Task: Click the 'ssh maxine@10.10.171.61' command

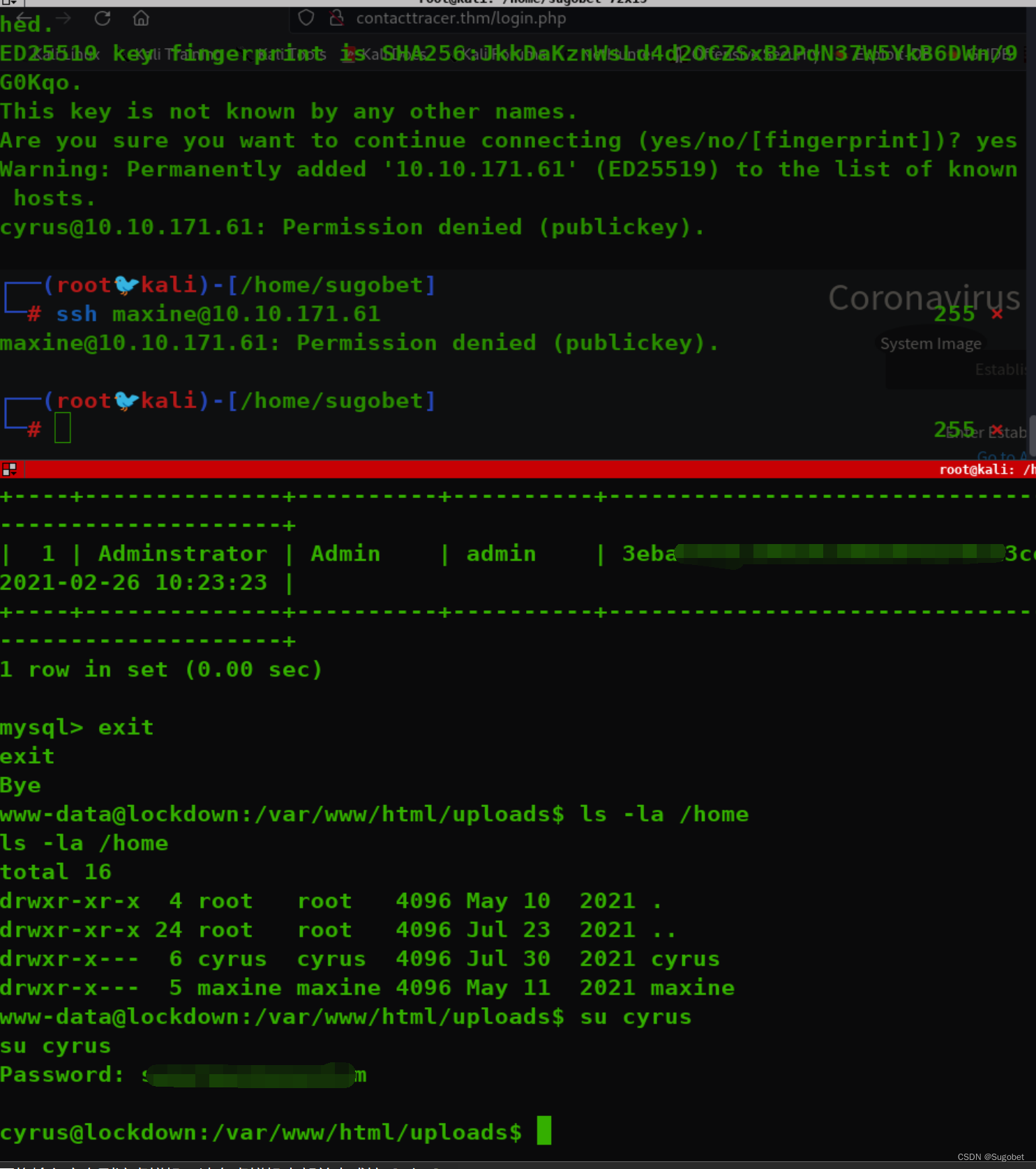Action: pyautogui.click(x=218, y=314)
